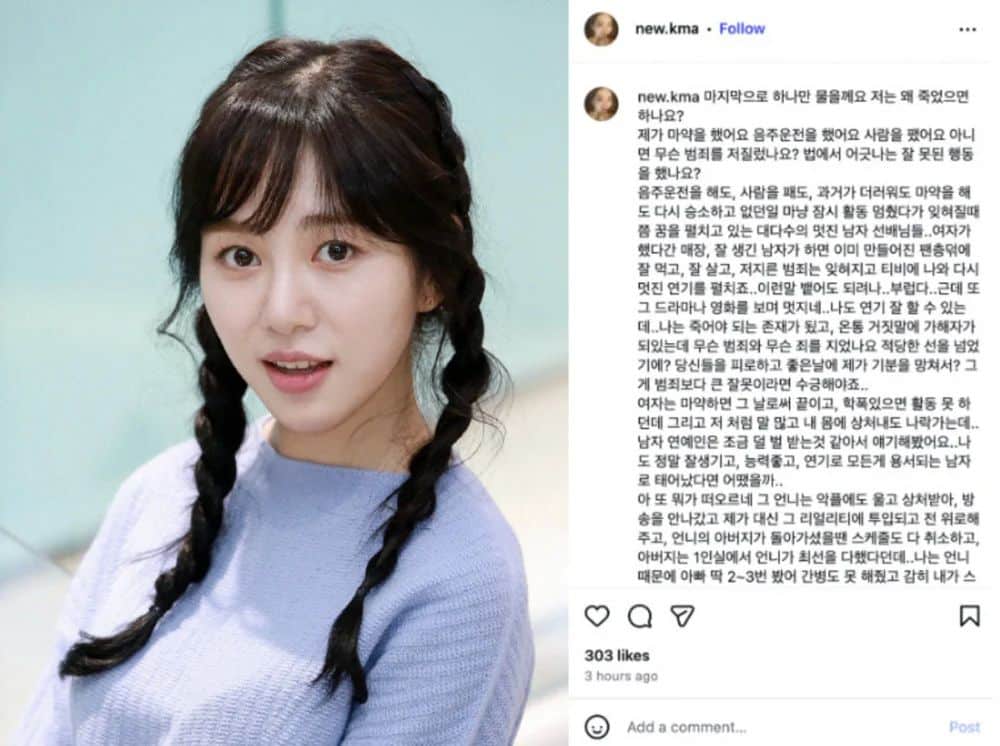Open comments via the speech bubble icon

(640, 616)
